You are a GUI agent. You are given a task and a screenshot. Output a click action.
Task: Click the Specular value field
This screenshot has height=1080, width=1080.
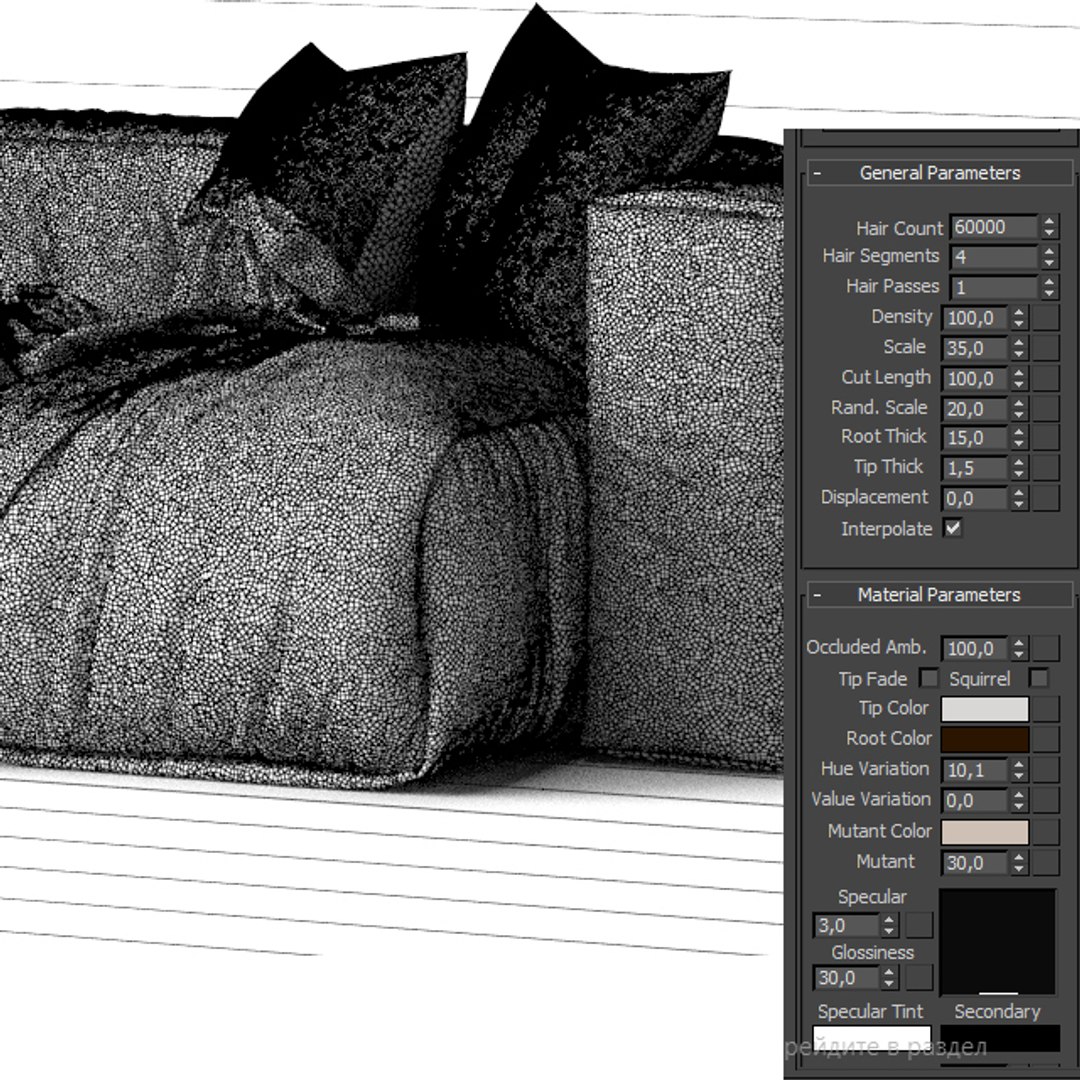click(x=845, y=925)
